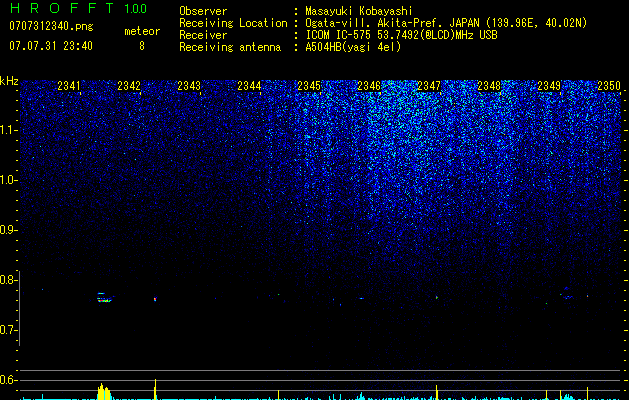Screen dimensions: 629x400
Task: Click the strong meteor echo near 2341
Action: (x=105, y=297)
